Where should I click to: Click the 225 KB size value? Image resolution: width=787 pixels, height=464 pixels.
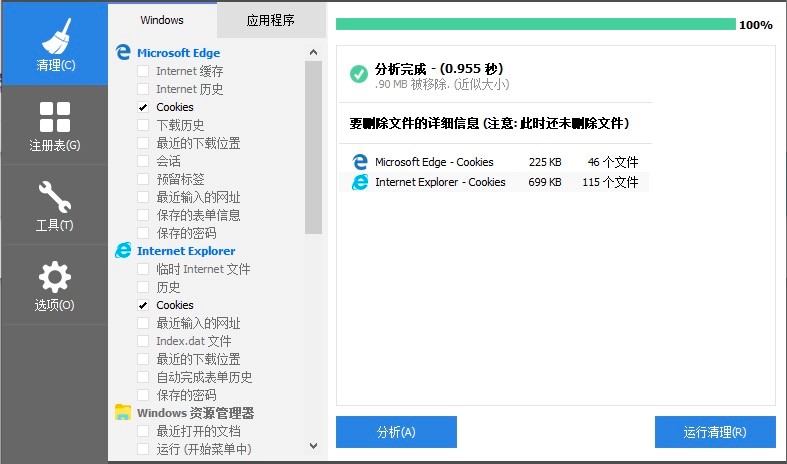coord(545,162)
